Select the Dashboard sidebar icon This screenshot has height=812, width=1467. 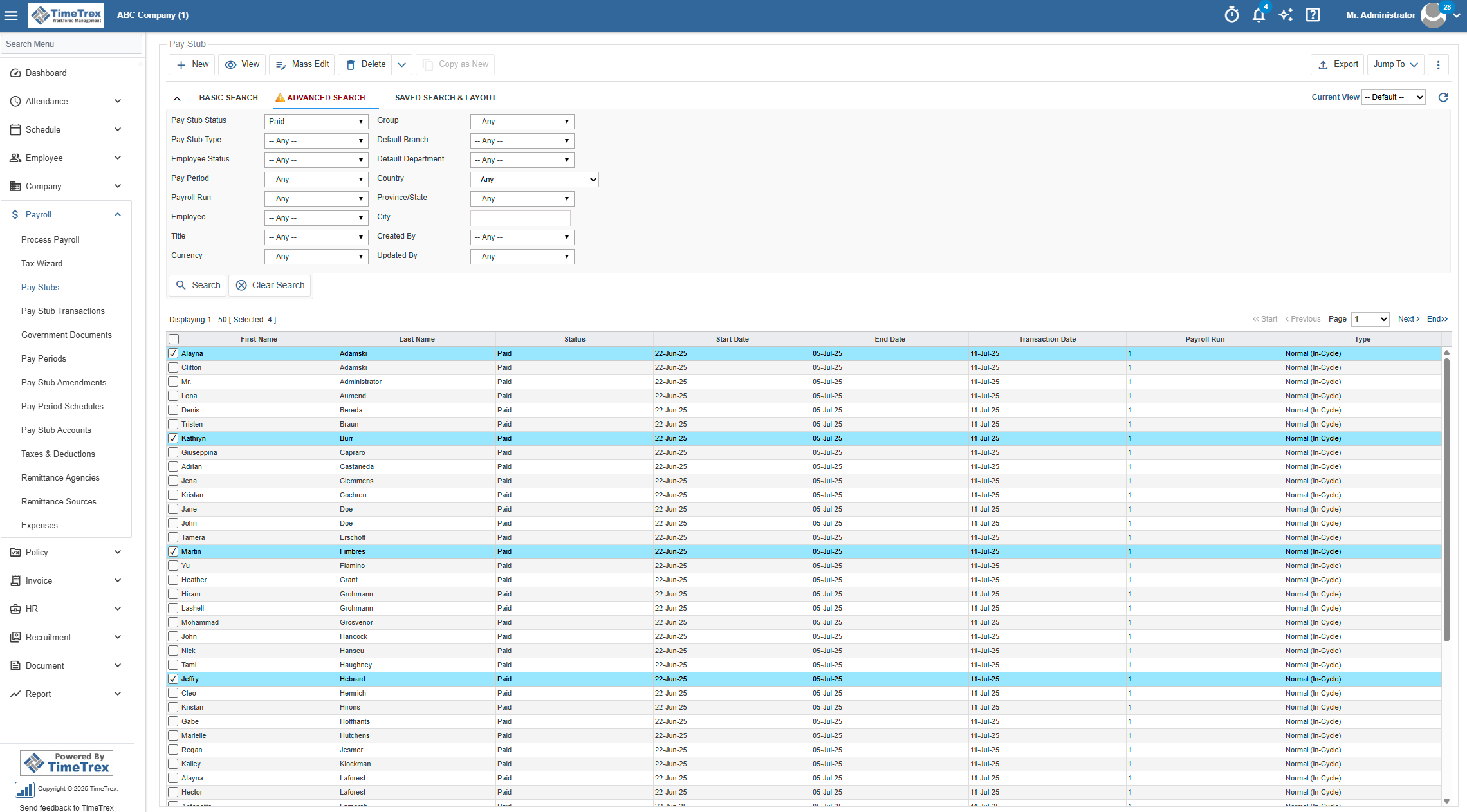15,73
